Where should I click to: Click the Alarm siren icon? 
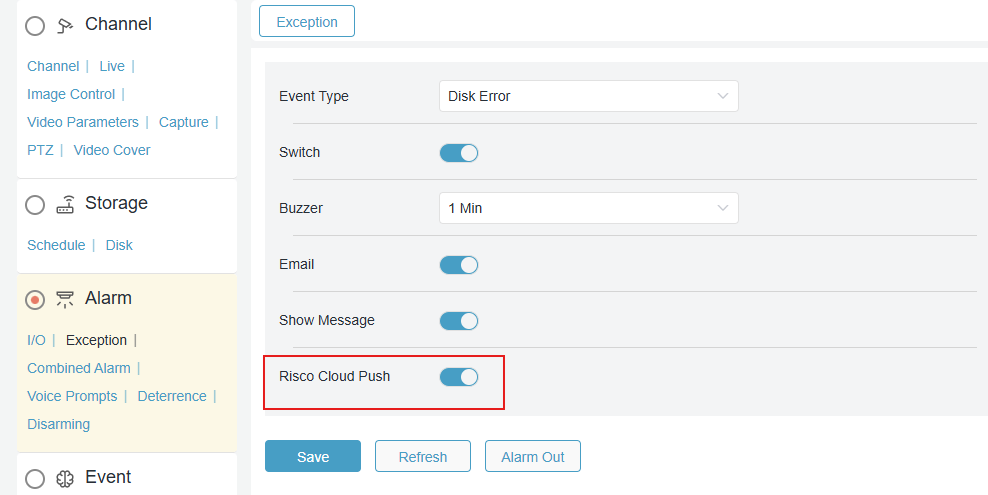point(65,299)
